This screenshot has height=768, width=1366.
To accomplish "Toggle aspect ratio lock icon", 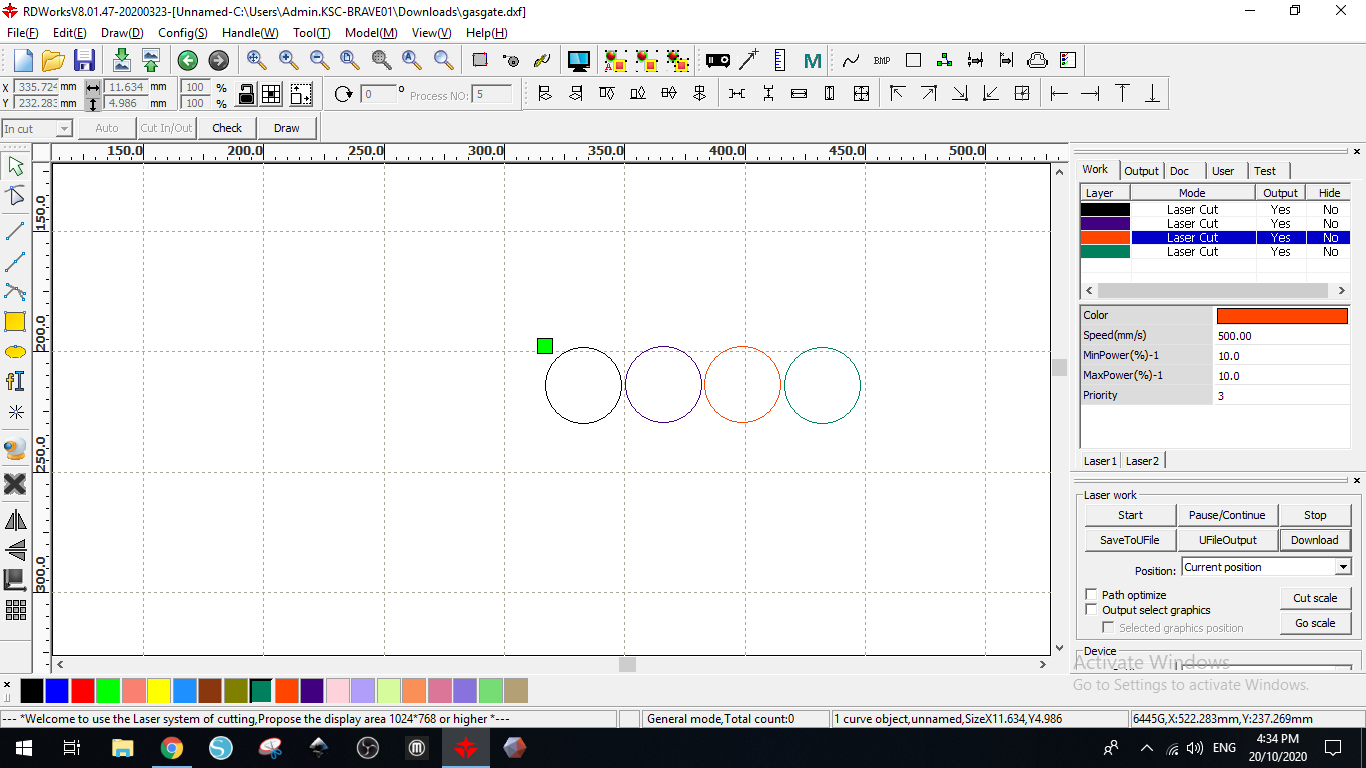I will (x=246, y=94).
